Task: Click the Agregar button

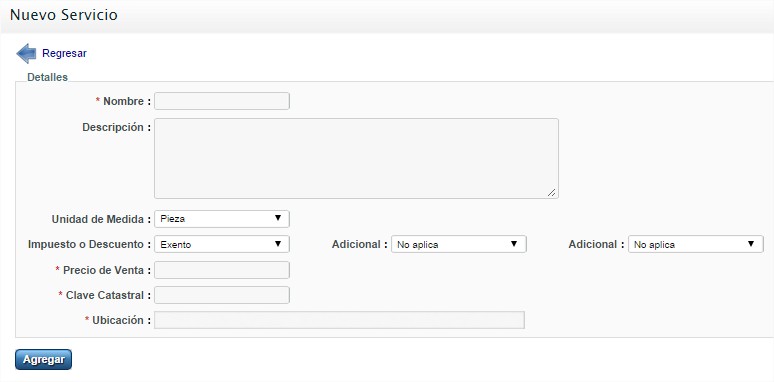Action: pyautogui.click(x=43, y=359)
